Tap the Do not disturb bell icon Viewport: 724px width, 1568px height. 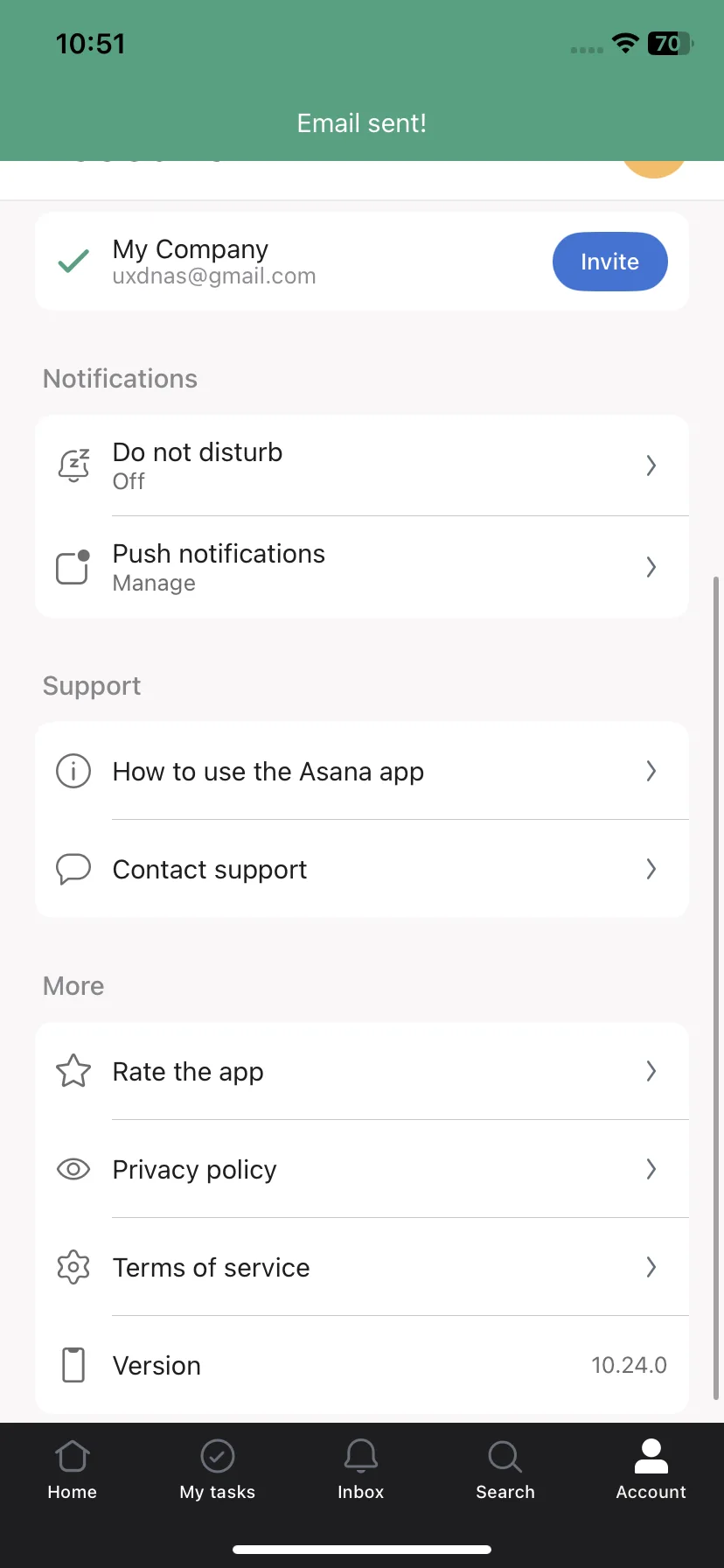tap(73, 465)
